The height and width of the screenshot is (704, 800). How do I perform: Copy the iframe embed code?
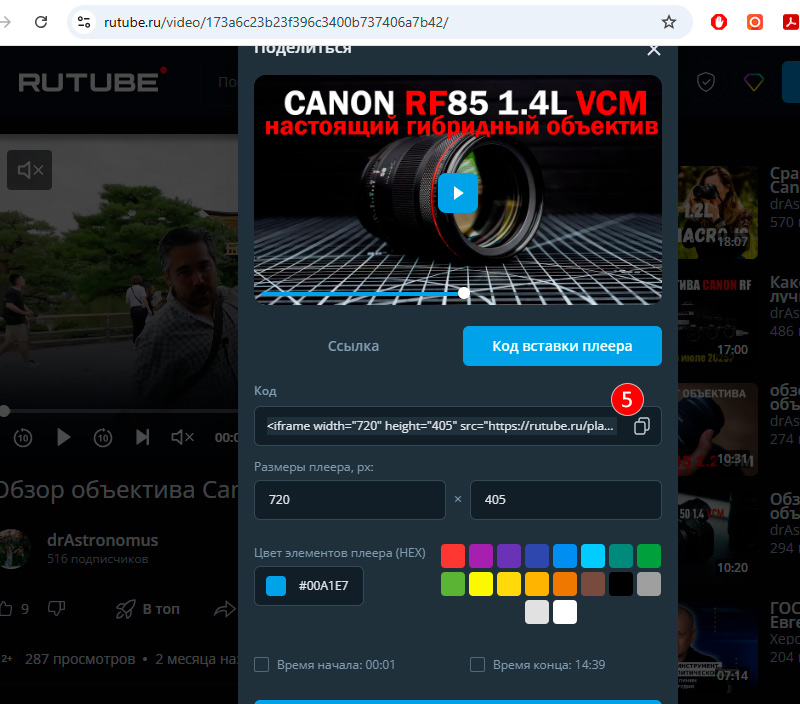(642, 426)
